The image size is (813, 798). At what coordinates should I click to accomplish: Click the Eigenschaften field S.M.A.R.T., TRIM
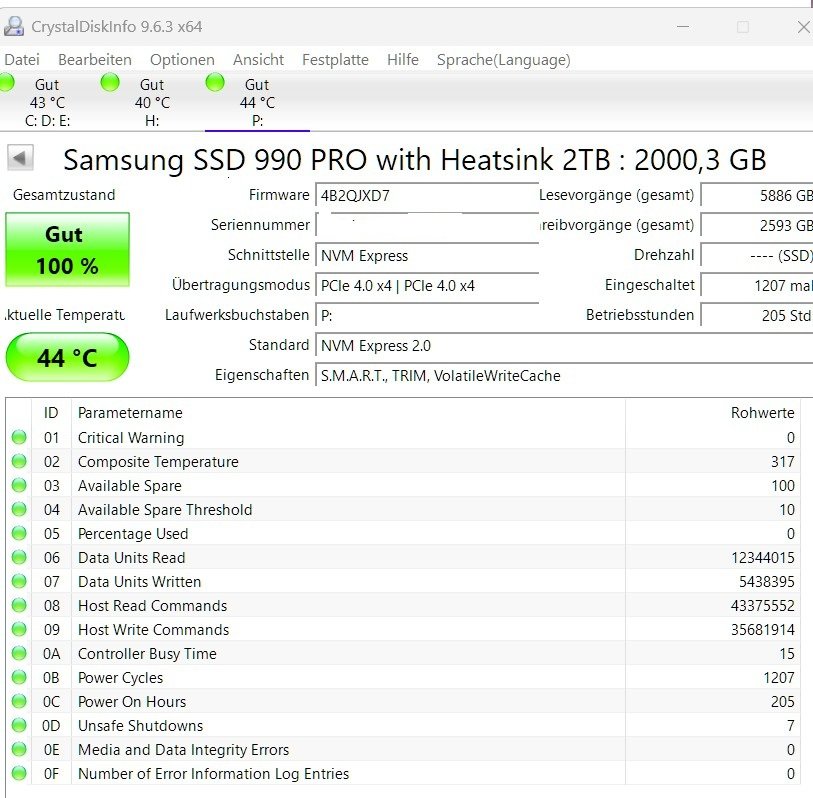click(x=564, y=375)
